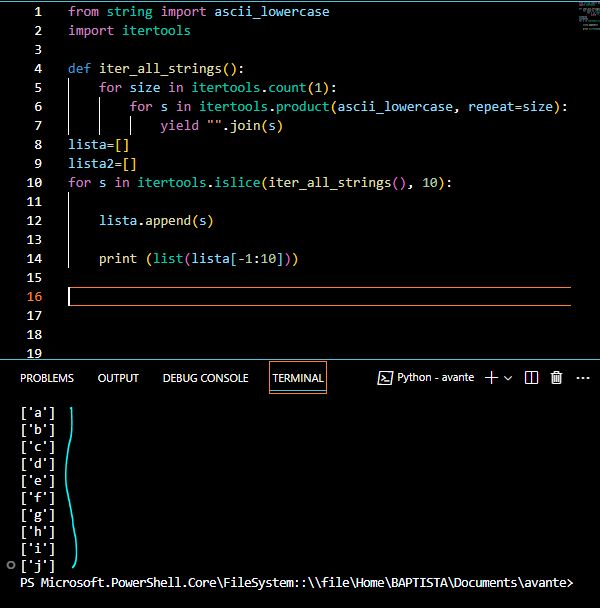Open the DEBUG CONSOLE tab

pyautogui.click(x=206, y=378)
